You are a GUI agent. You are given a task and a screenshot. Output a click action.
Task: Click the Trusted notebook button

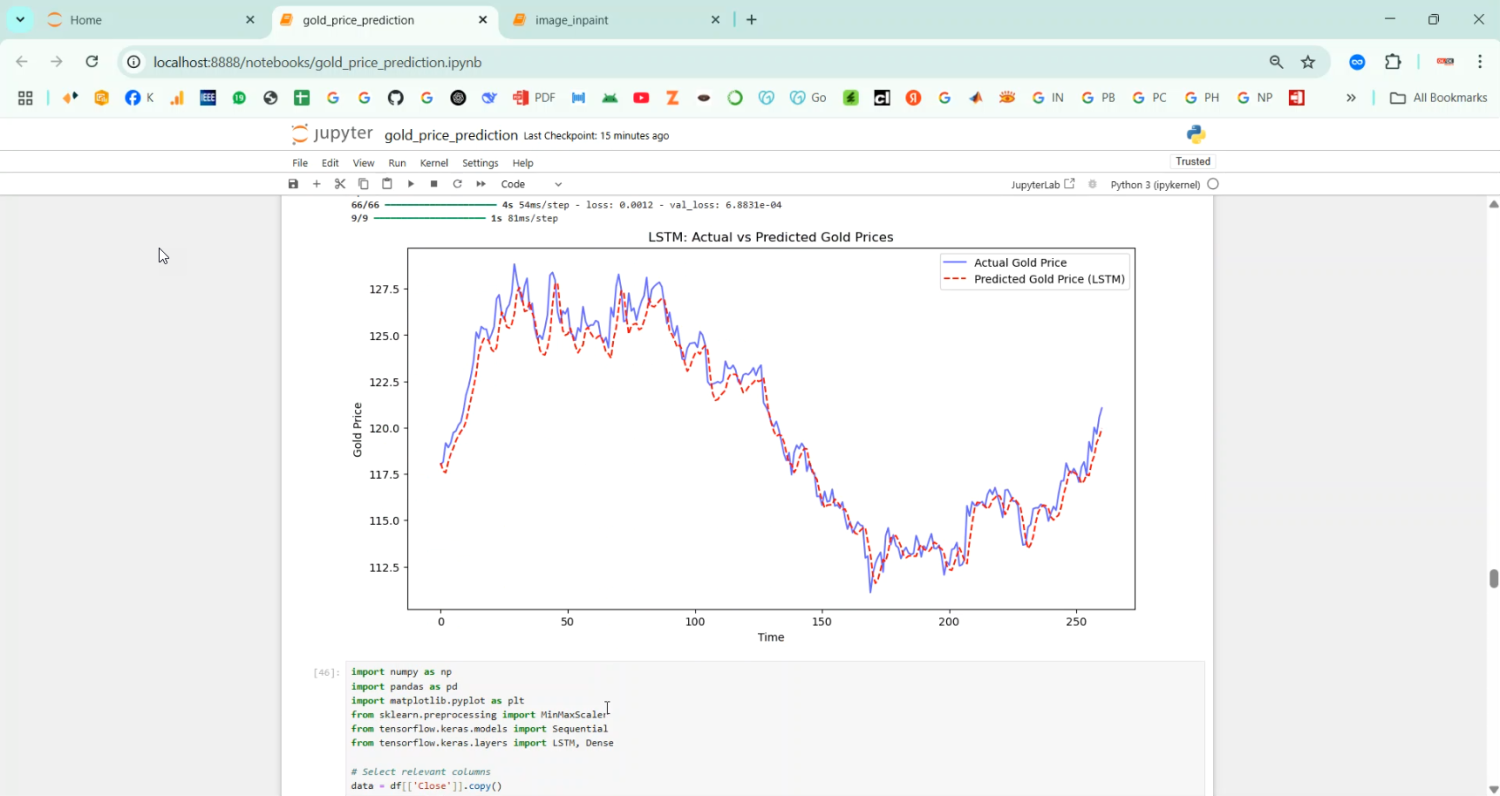(x=1192, y=161)
